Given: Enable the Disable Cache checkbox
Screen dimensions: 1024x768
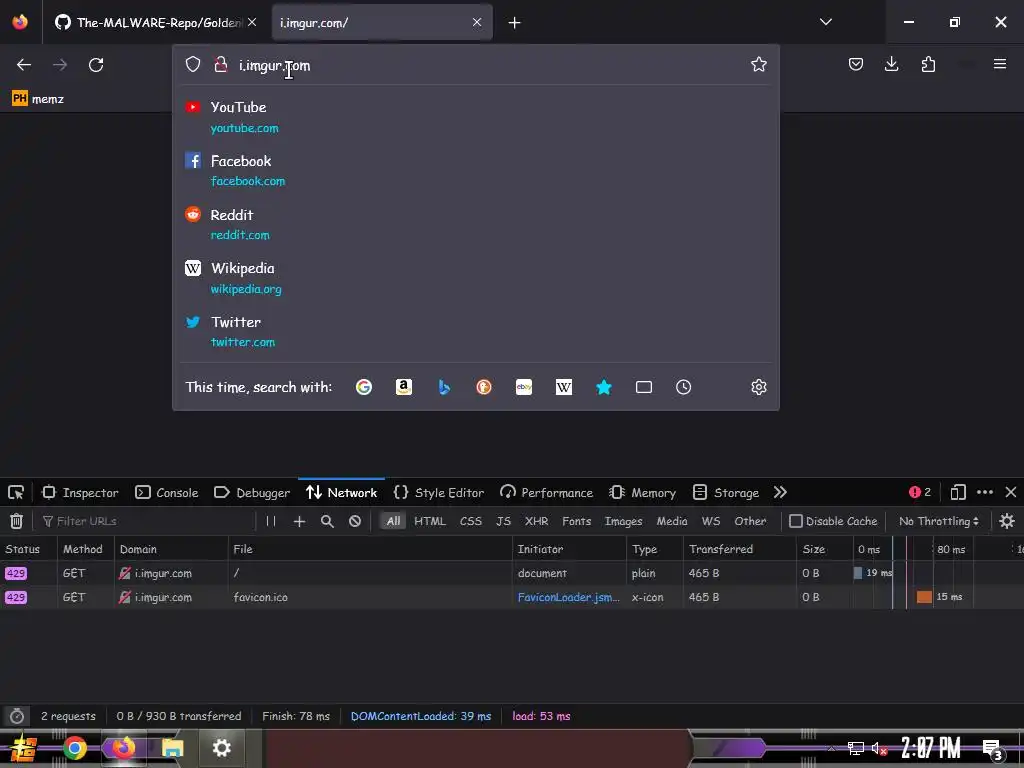Looking at the screenshot, I should click(795, 521).
